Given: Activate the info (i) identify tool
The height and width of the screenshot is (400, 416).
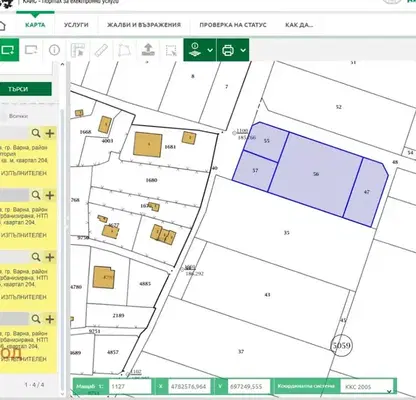Looking at the screenshot, I should (x=54, y=50).
